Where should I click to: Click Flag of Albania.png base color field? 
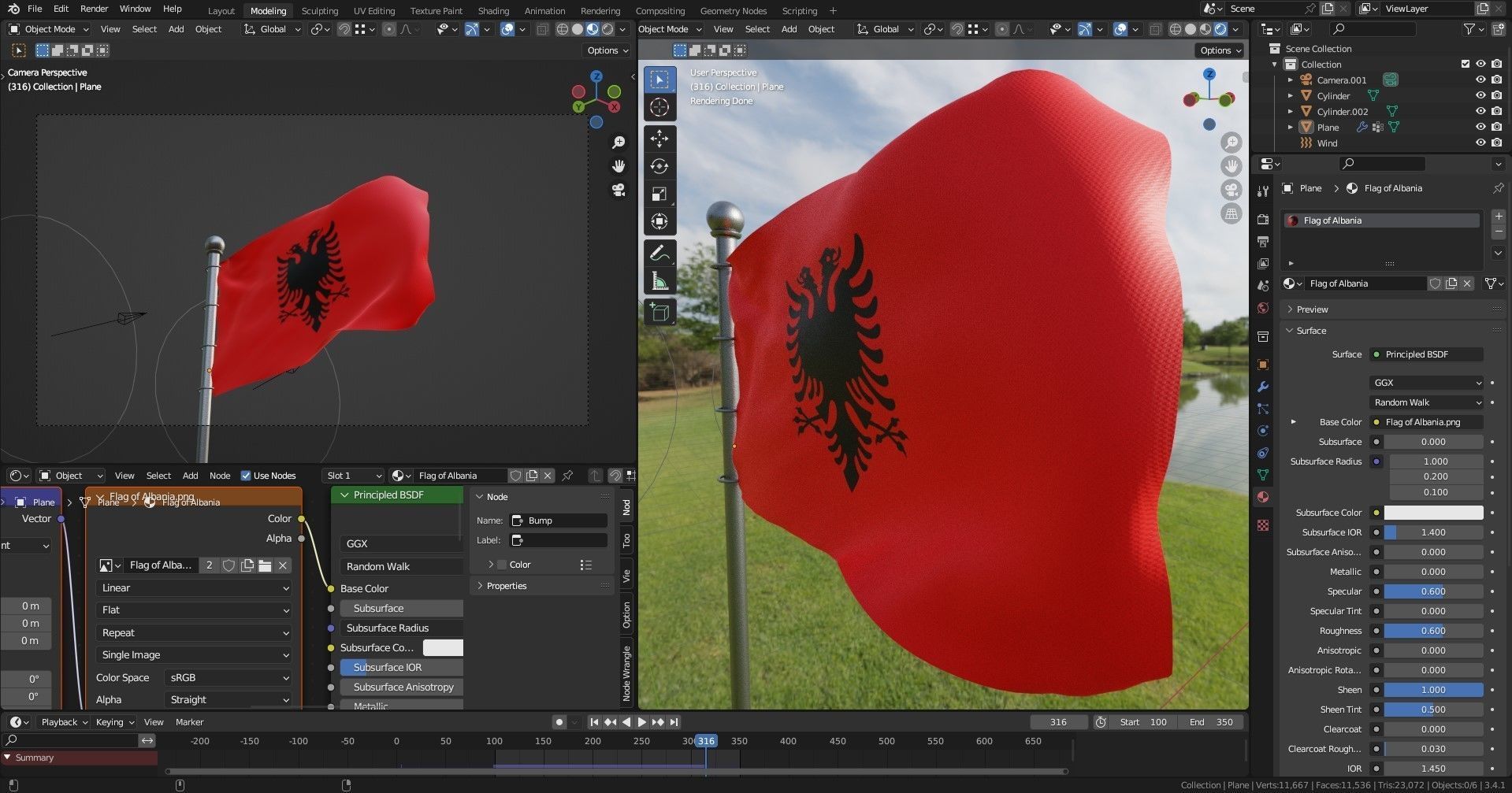pos(1426,422)
